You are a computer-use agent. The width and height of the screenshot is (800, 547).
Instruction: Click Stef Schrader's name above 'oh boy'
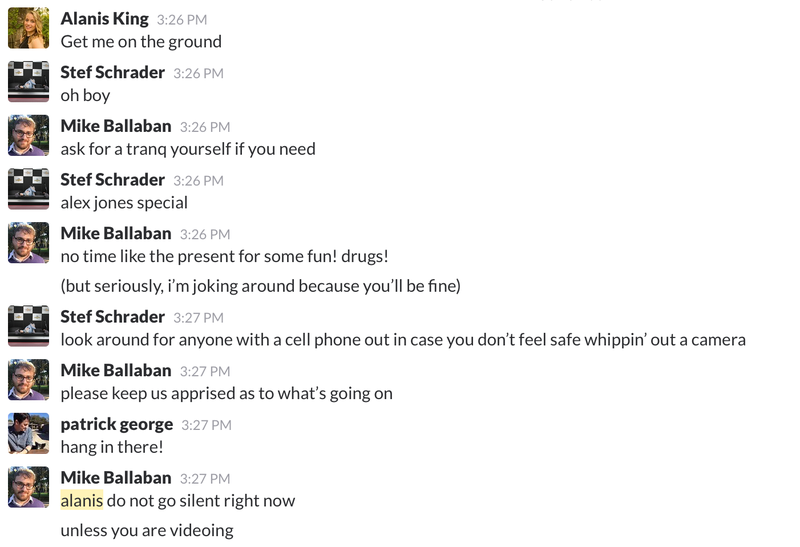113,72
